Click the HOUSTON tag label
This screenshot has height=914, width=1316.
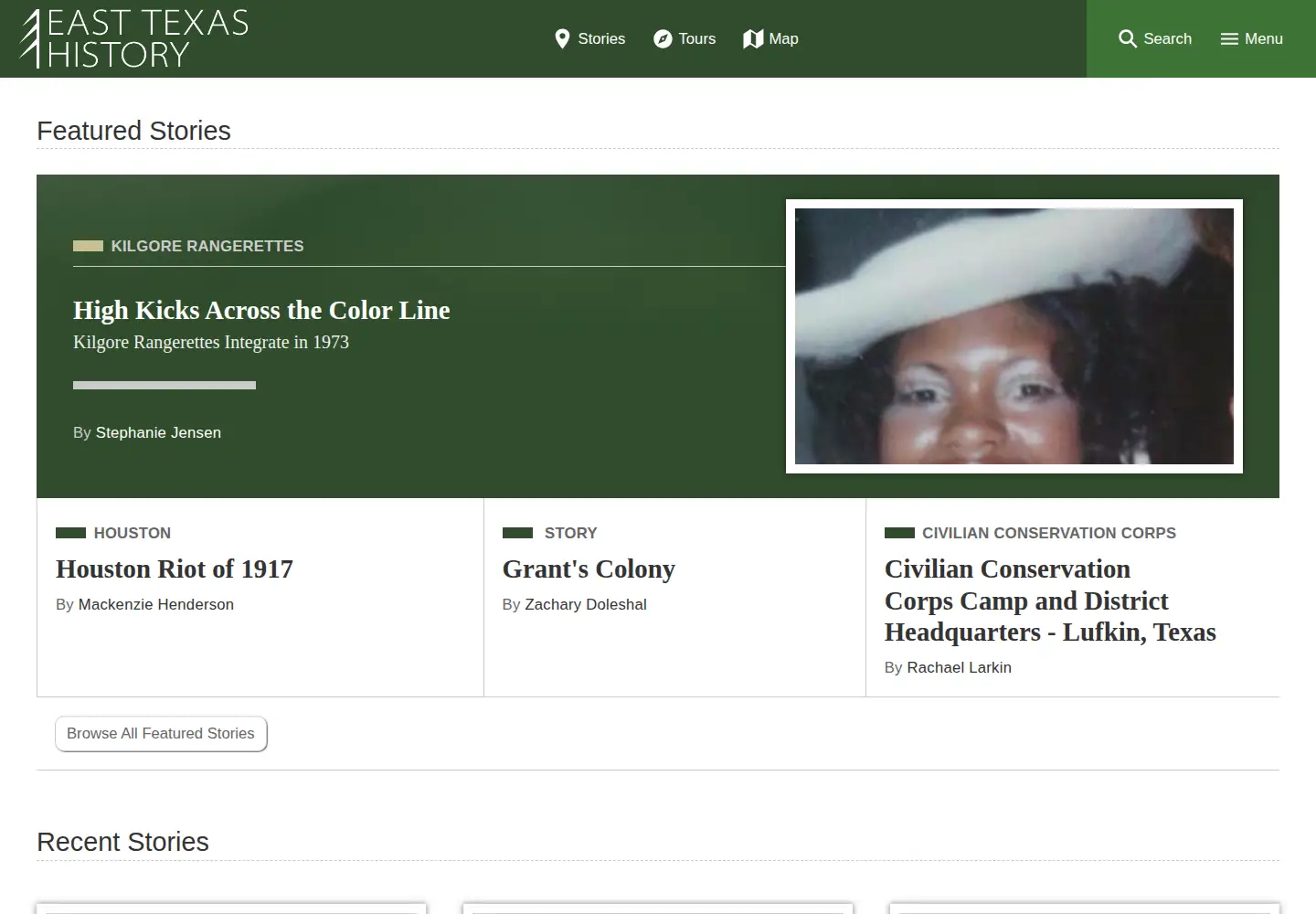point(133,533)
